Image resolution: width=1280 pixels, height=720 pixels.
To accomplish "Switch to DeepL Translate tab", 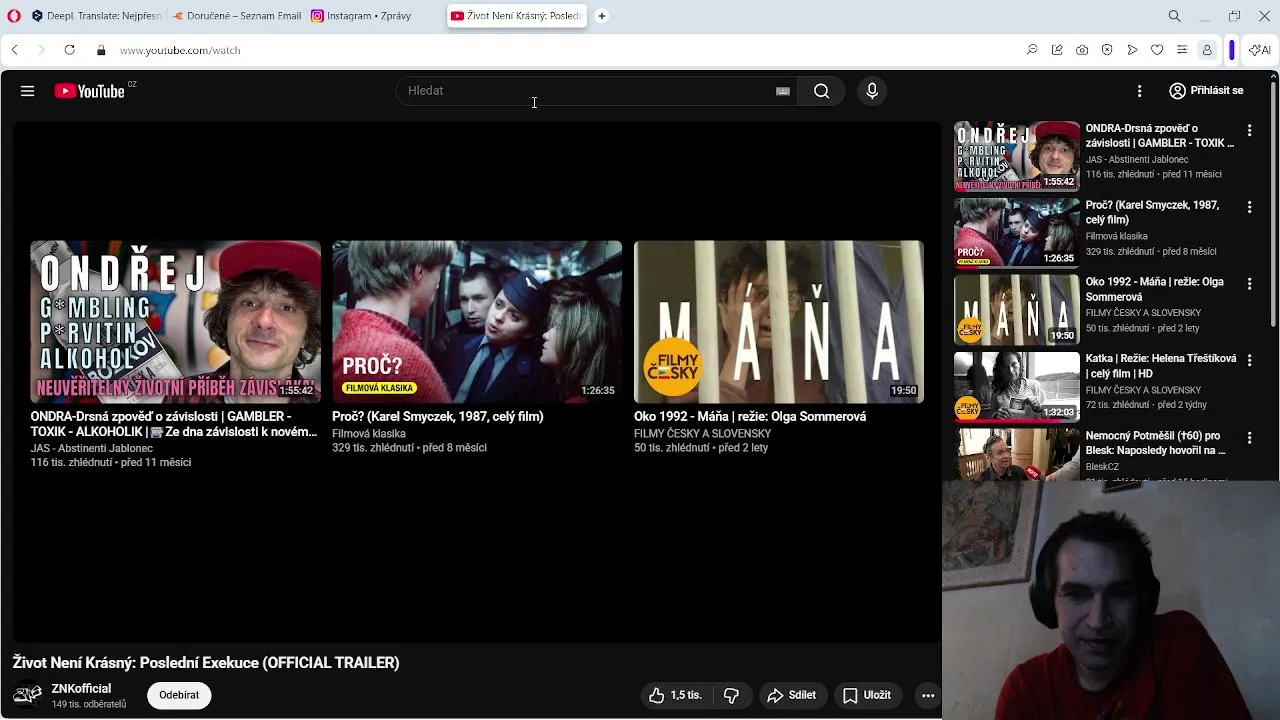I will pyautogui.click(x=96, y=16).
